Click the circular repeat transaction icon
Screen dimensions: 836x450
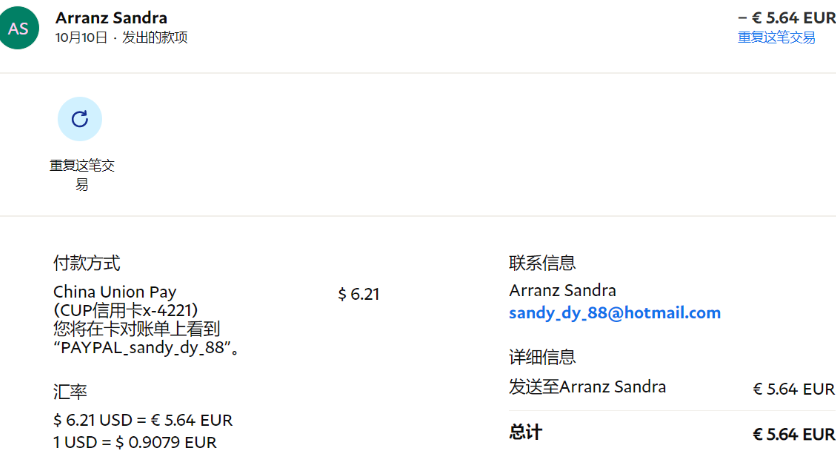pos(80,119)
